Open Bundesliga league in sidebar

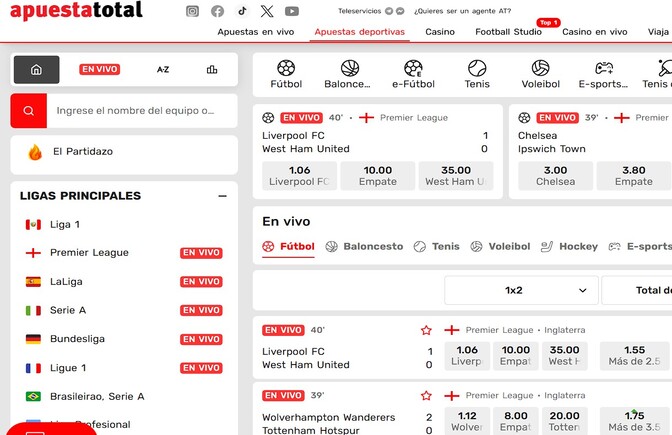click(x=77, y=339)
